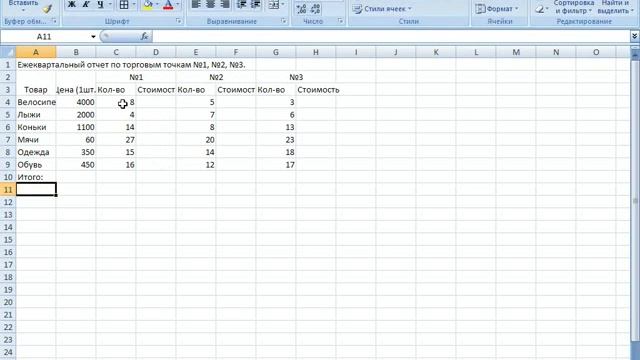This screenshot has width=640, height=360.
Task: Select the Итого: cell
Action: pyautogui.click(x=36, y=177)
